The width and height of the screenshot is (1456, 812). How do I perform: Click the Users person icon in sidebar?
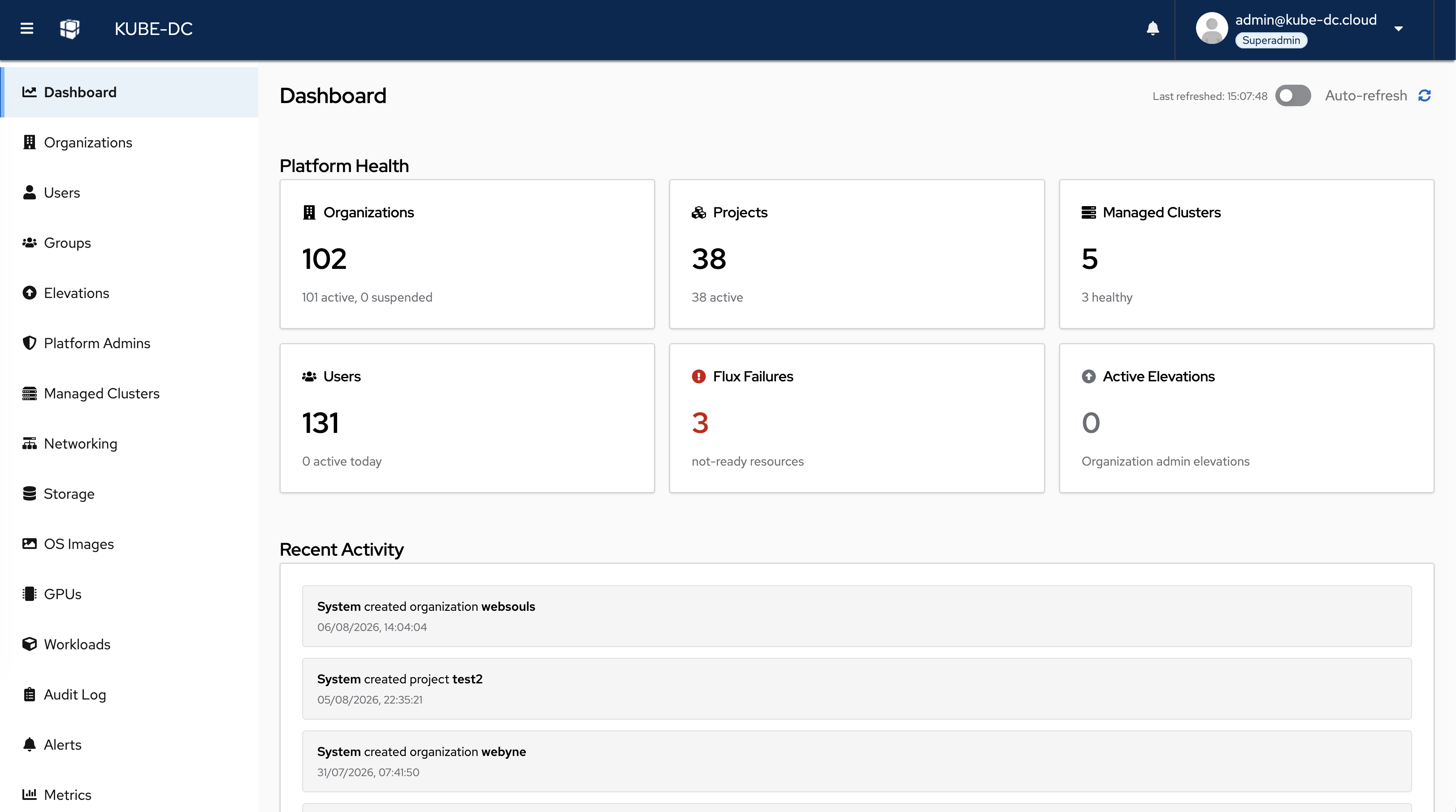click(30, 193)
